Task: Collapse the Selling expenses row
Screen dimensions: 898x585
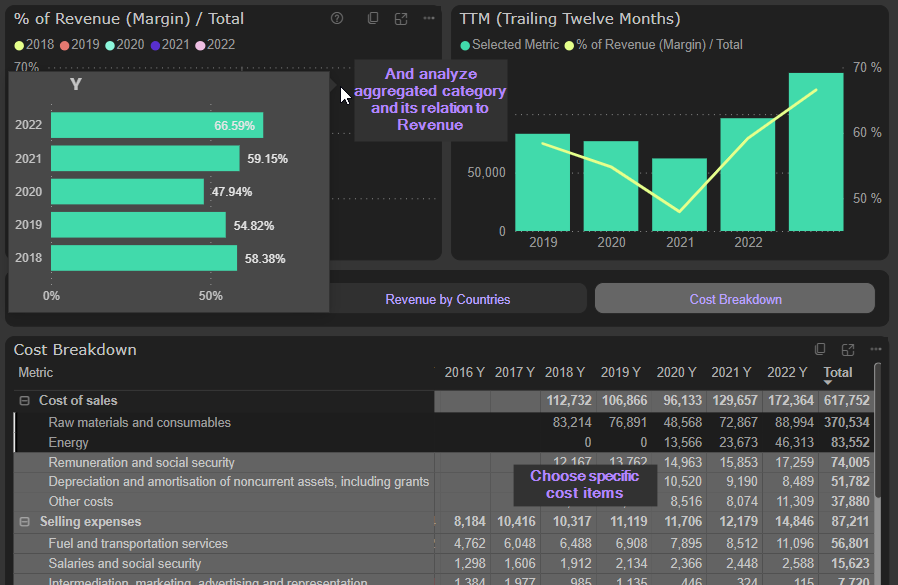Action: pyautogui.click(x=25, y=522)
